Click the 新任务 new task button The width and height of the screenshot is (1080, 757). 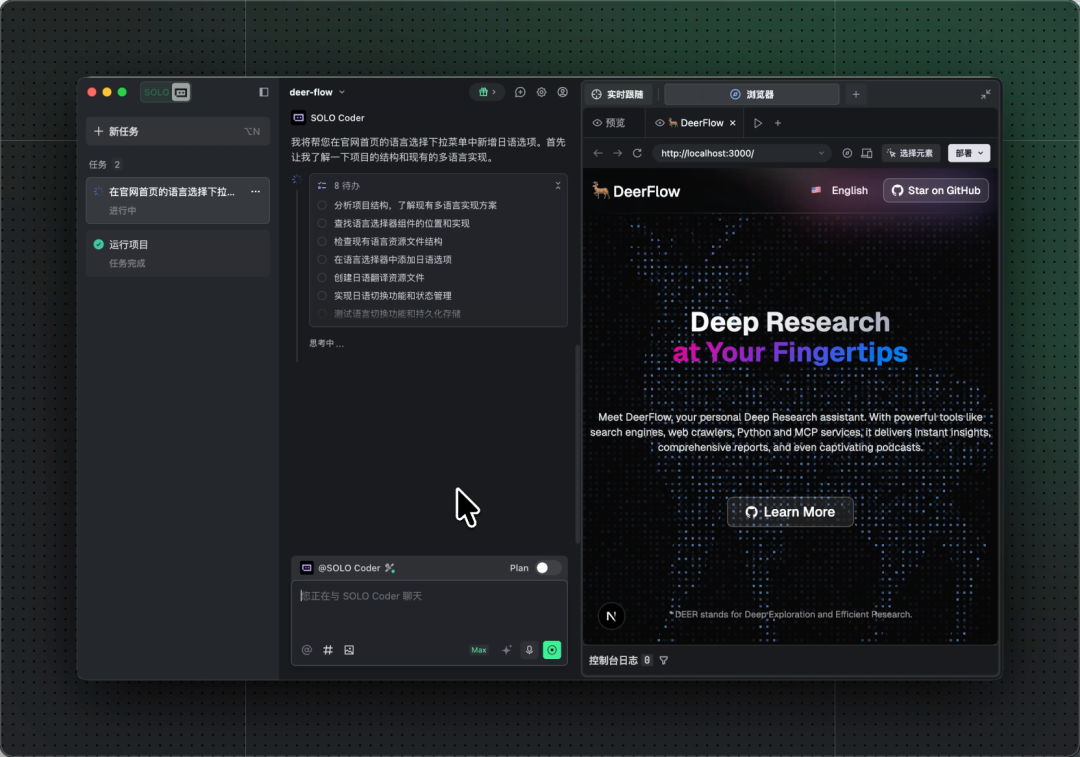point(177,131)
